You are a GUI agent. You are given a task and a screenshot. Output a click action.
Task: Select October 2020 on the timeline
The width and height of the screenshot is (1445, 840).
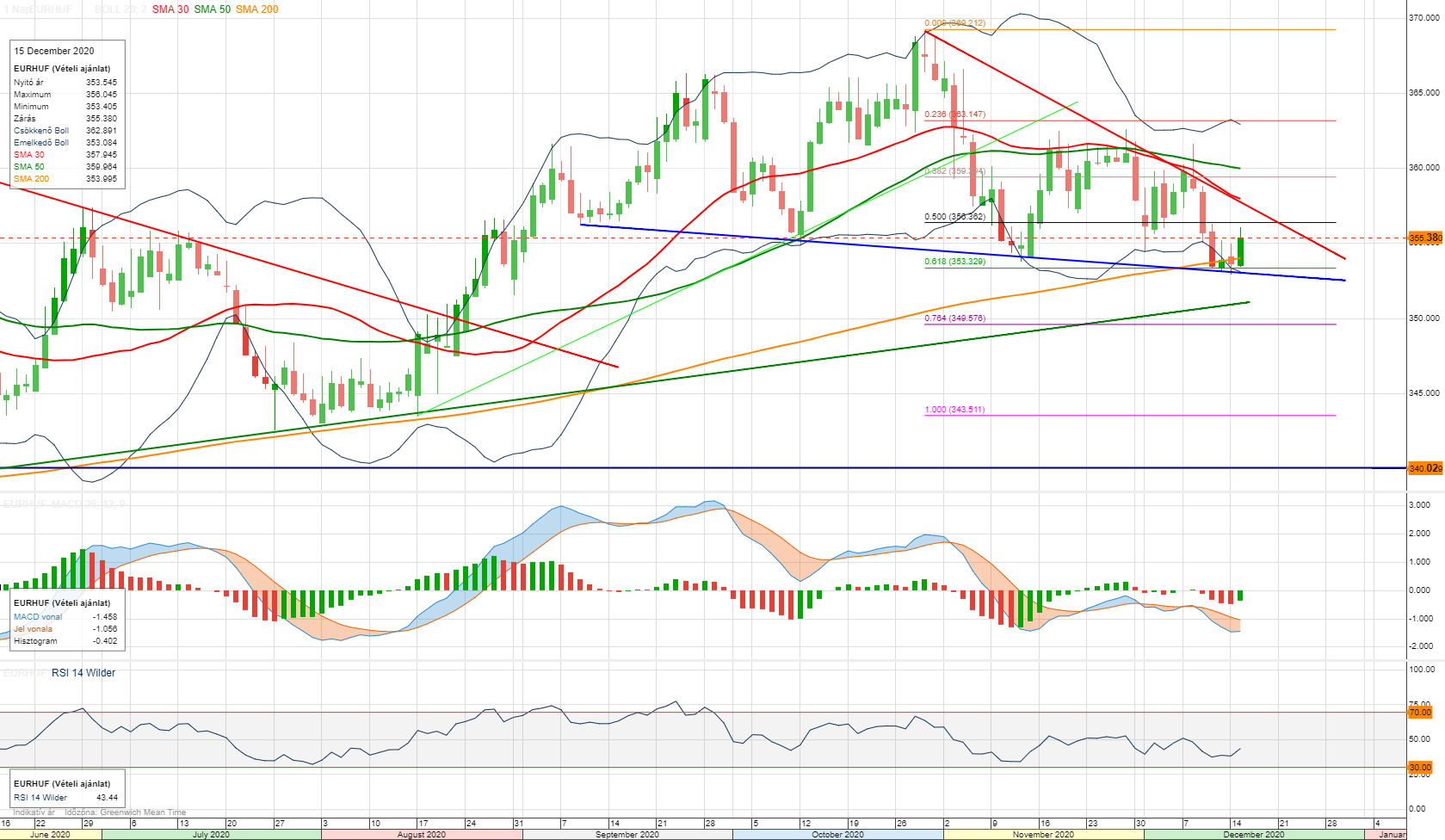[837, 835]
